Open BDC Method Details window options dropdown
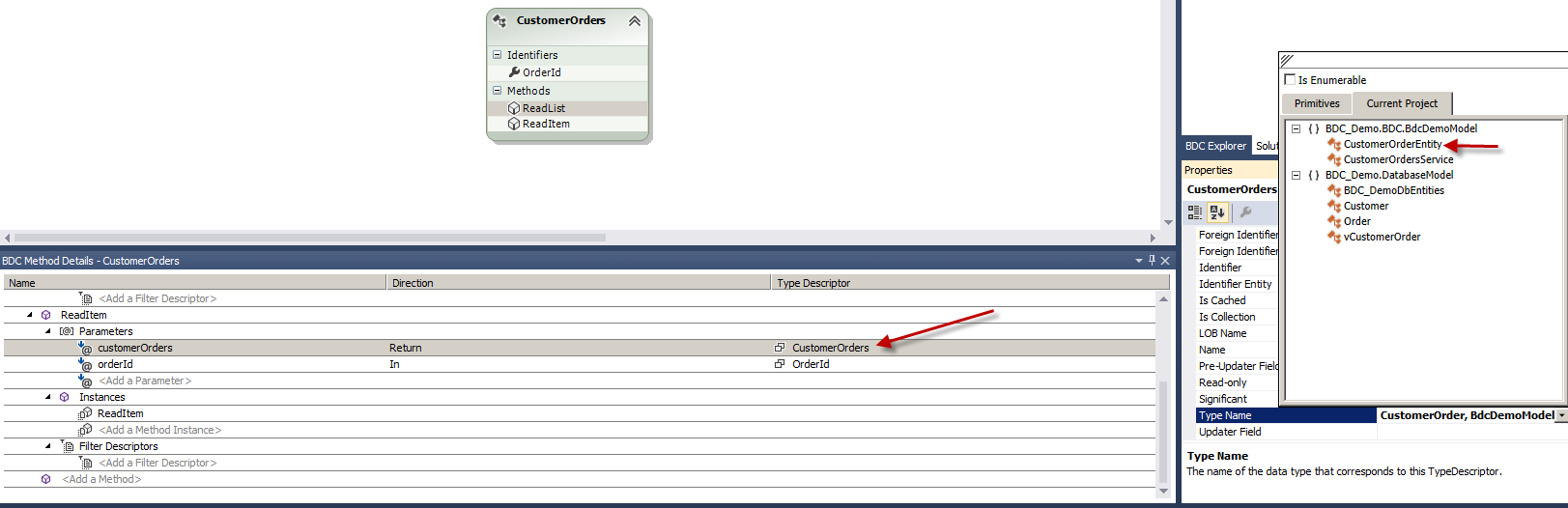1568x508 pixels. (1138, 261)
